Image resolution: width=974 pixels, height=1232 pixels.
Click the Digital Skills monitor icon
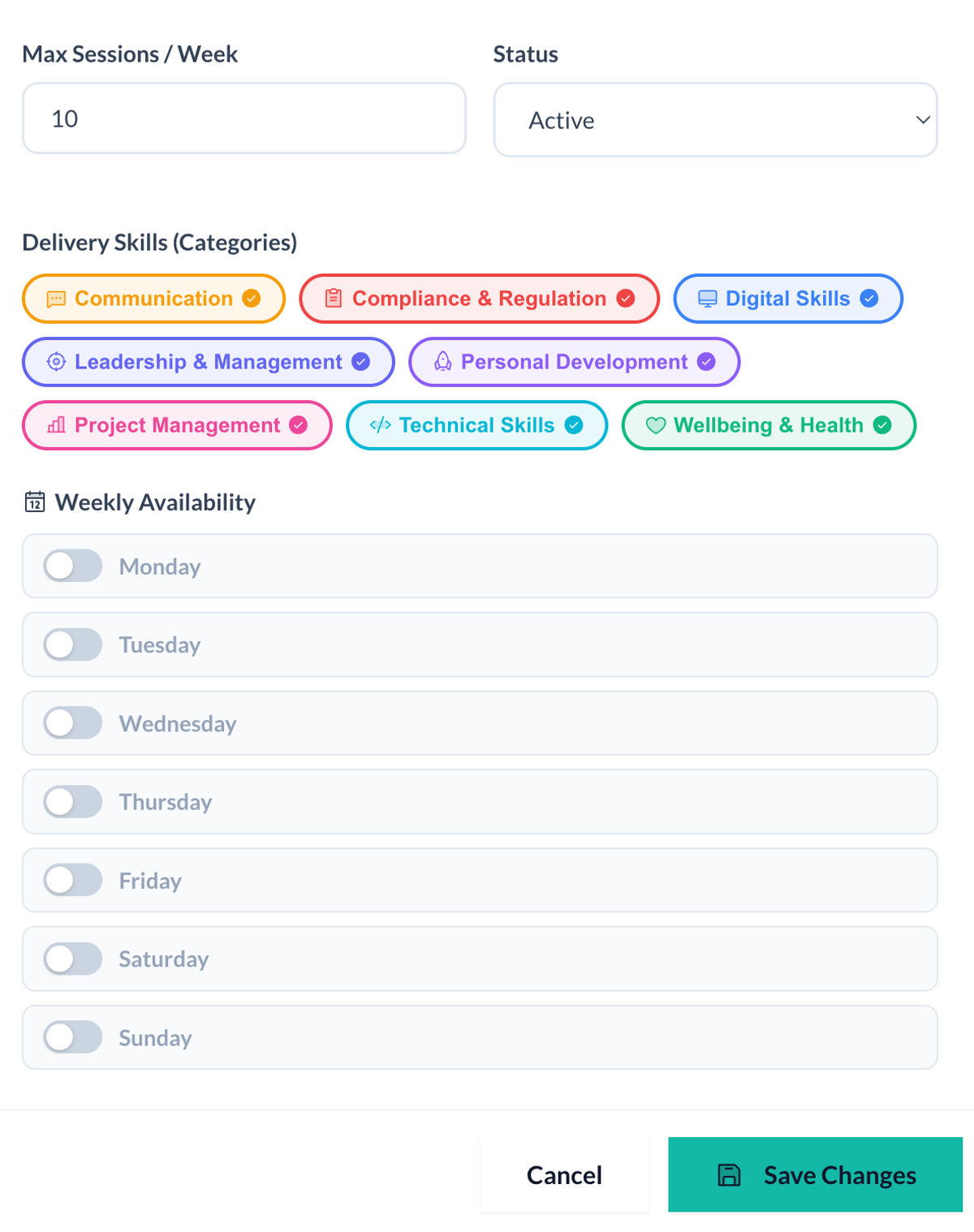(708, 299)
